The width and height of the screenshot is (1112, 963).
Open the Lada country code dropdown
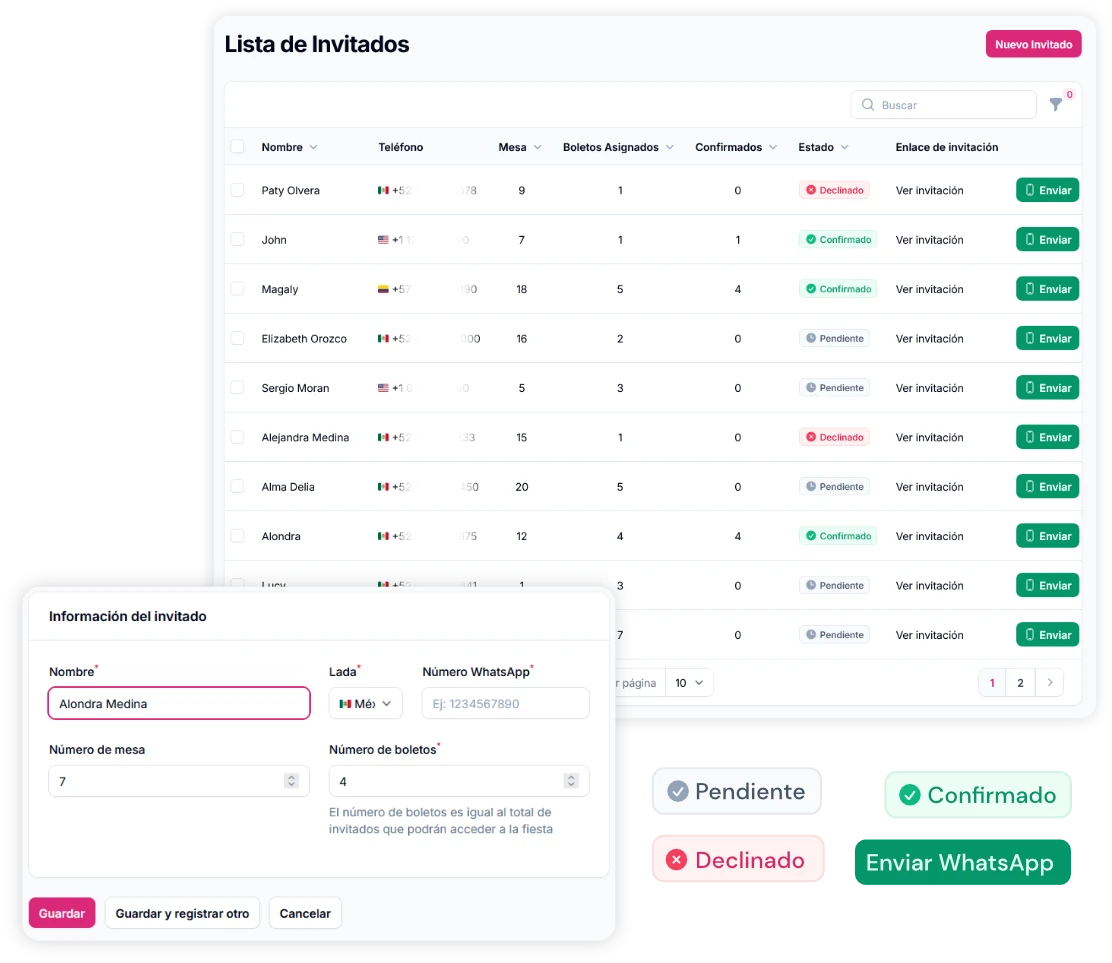pyautogui.click(x=365, y=704)
